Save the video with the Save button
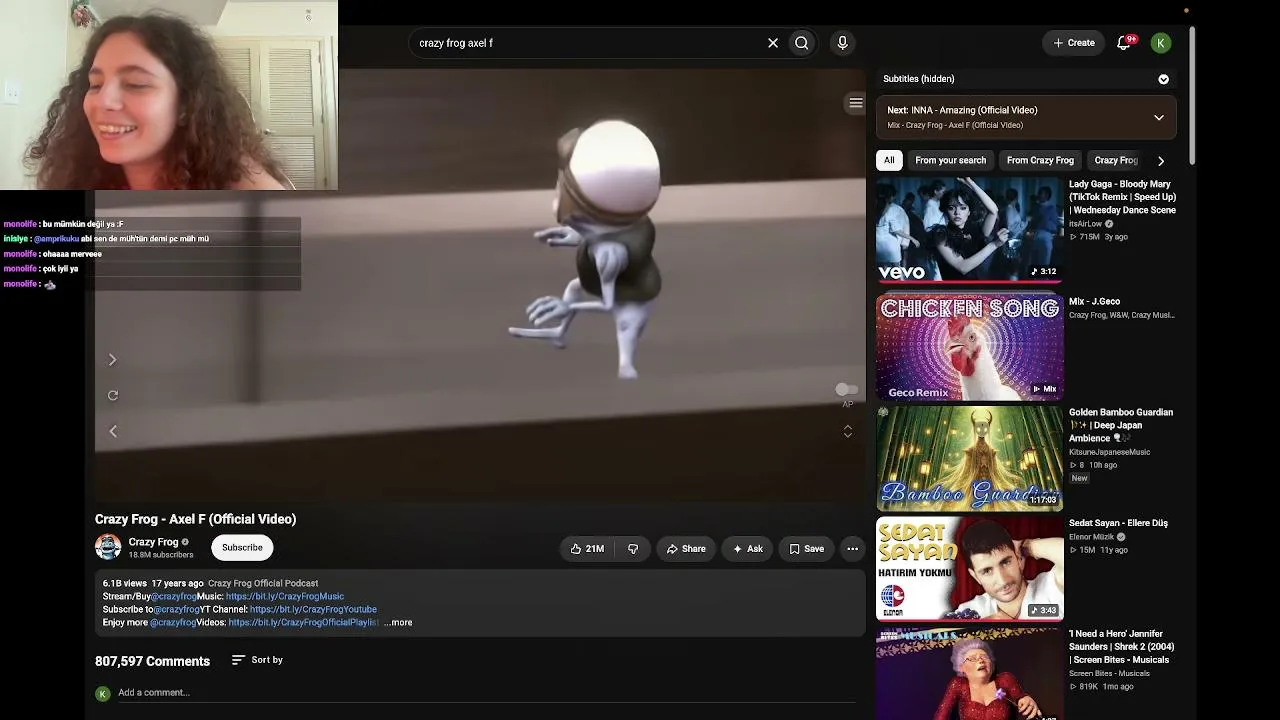The width and height of the screenshot is (1280, 720). [x=806, y=548]
